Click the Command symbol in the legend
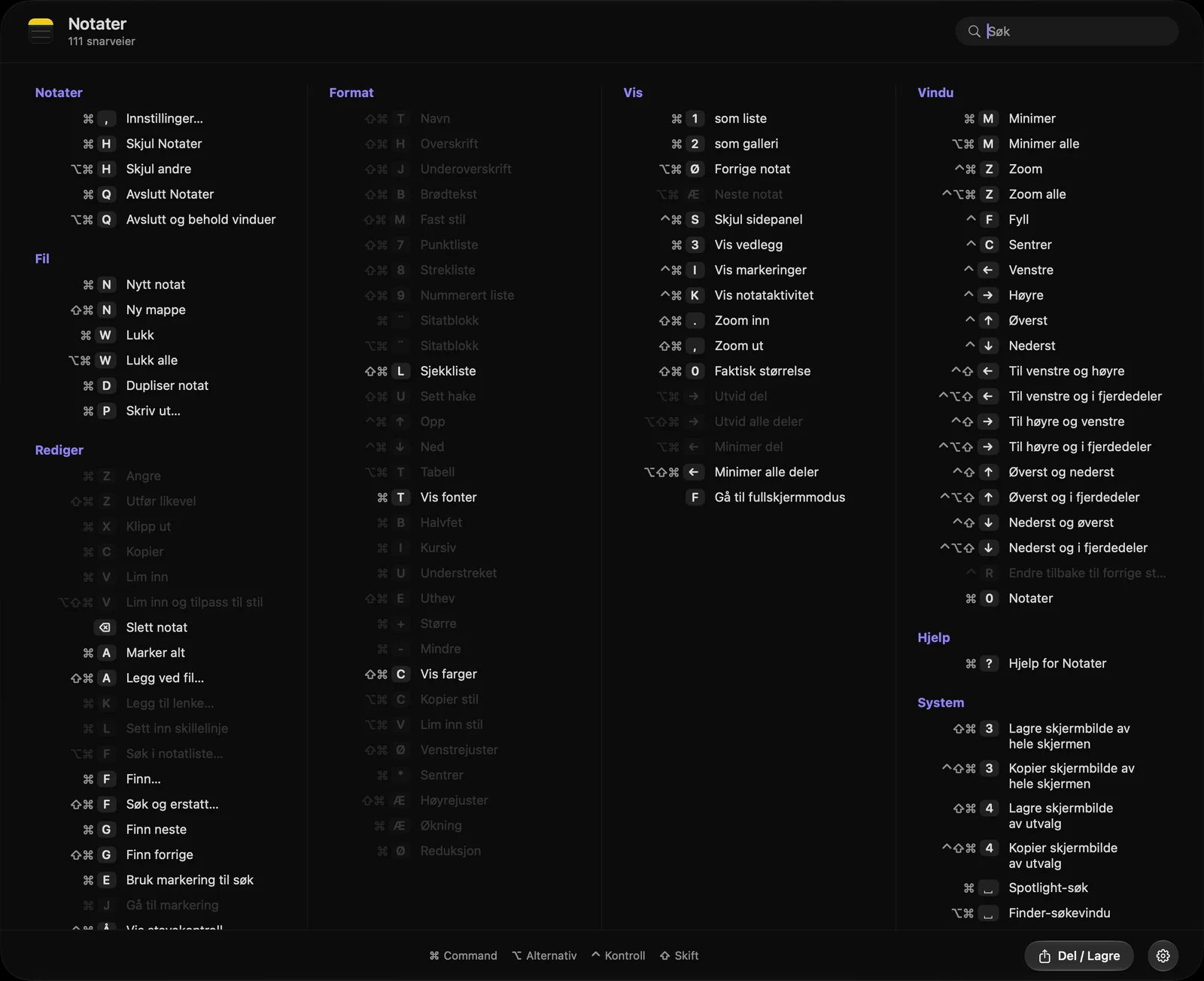1204x981 pixels. tap(434, 955)
